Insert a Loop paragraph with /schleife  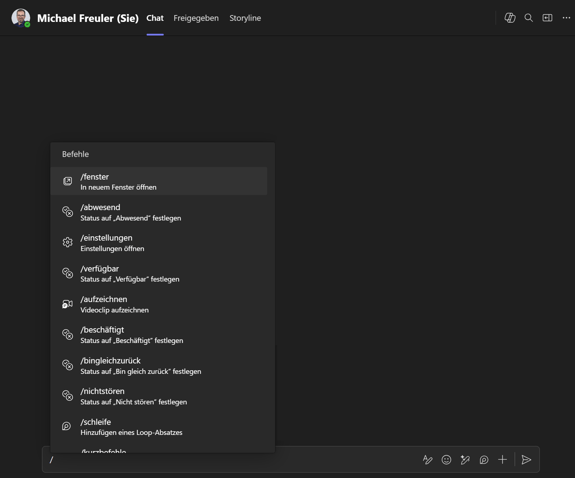159,427
